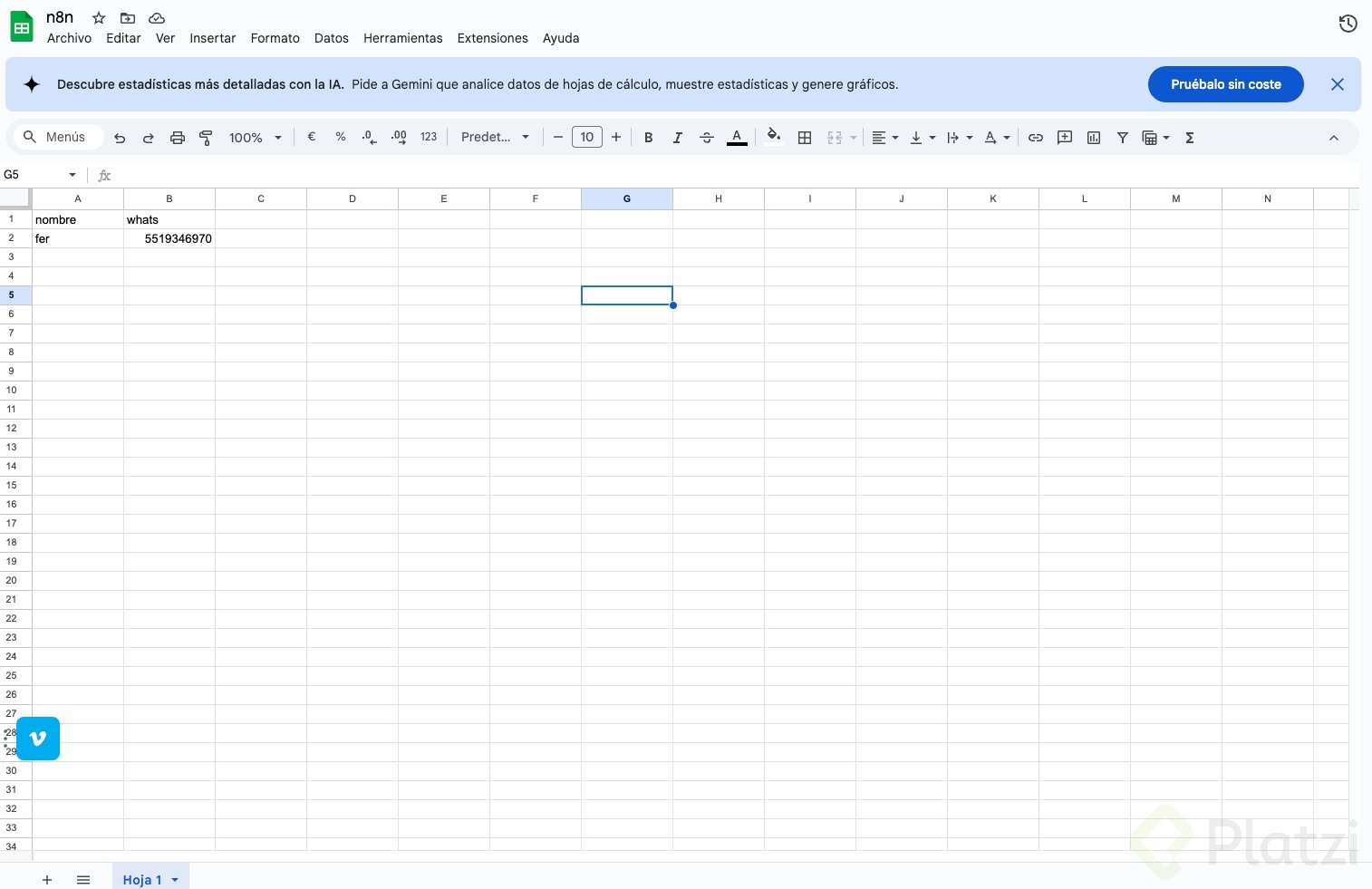Select the document title n8n

tap(60, 17)
